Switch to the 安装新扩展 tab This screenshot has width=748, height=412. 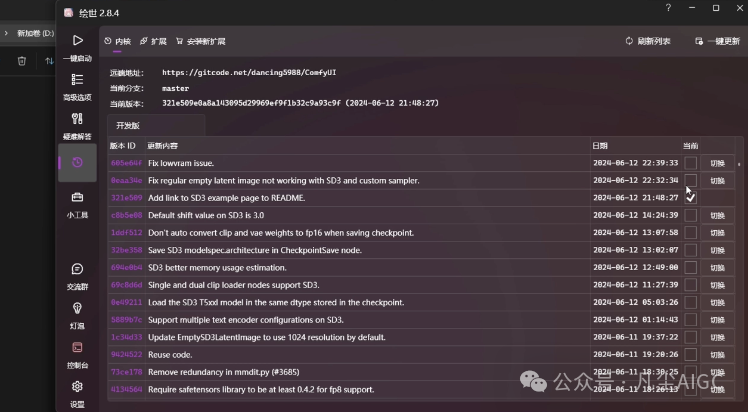tap(200, 41)
